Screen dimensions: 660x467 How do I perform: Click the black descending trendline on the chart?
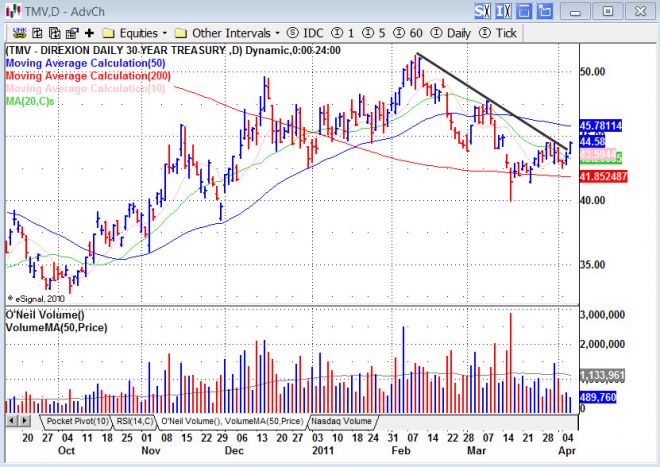[x=492, y=101]
